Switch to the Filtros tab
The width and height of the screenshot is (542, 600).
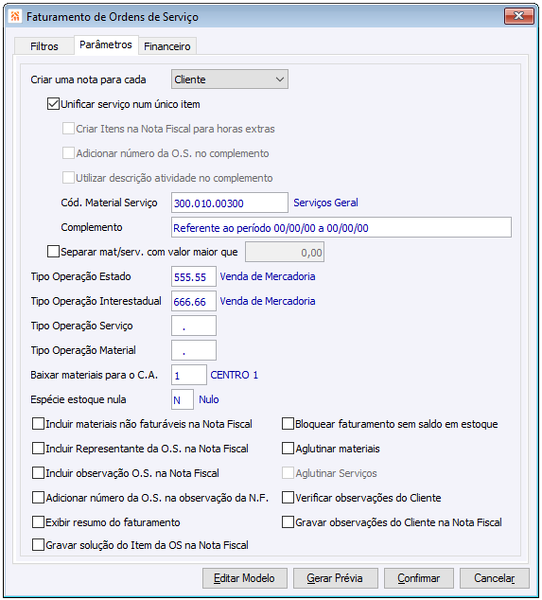(44, 46)
